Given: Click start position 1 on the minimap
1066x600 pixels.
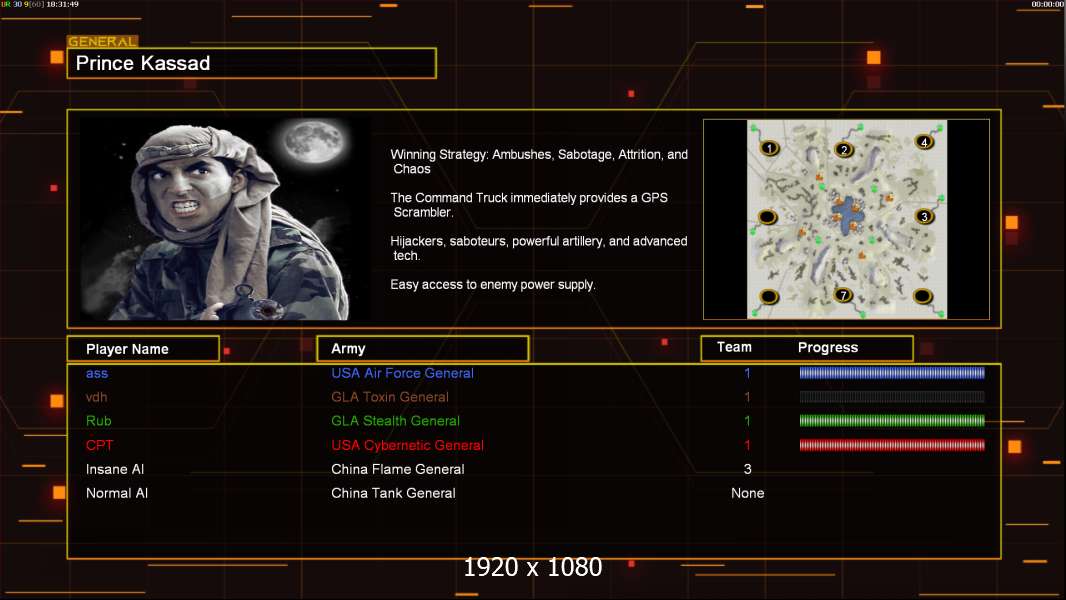Looking at the screenshot, I should point(770,147).
